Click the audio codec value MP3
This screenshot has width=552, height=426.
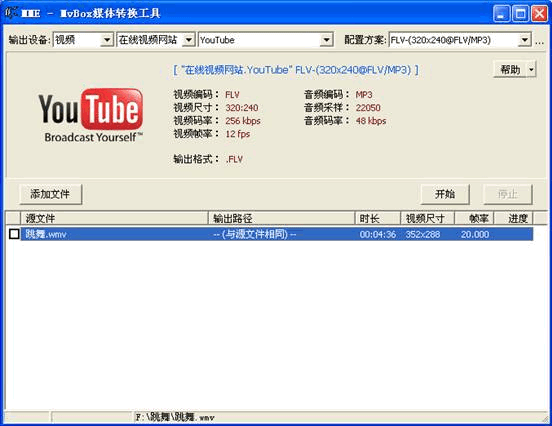click(x=364, y=95)
